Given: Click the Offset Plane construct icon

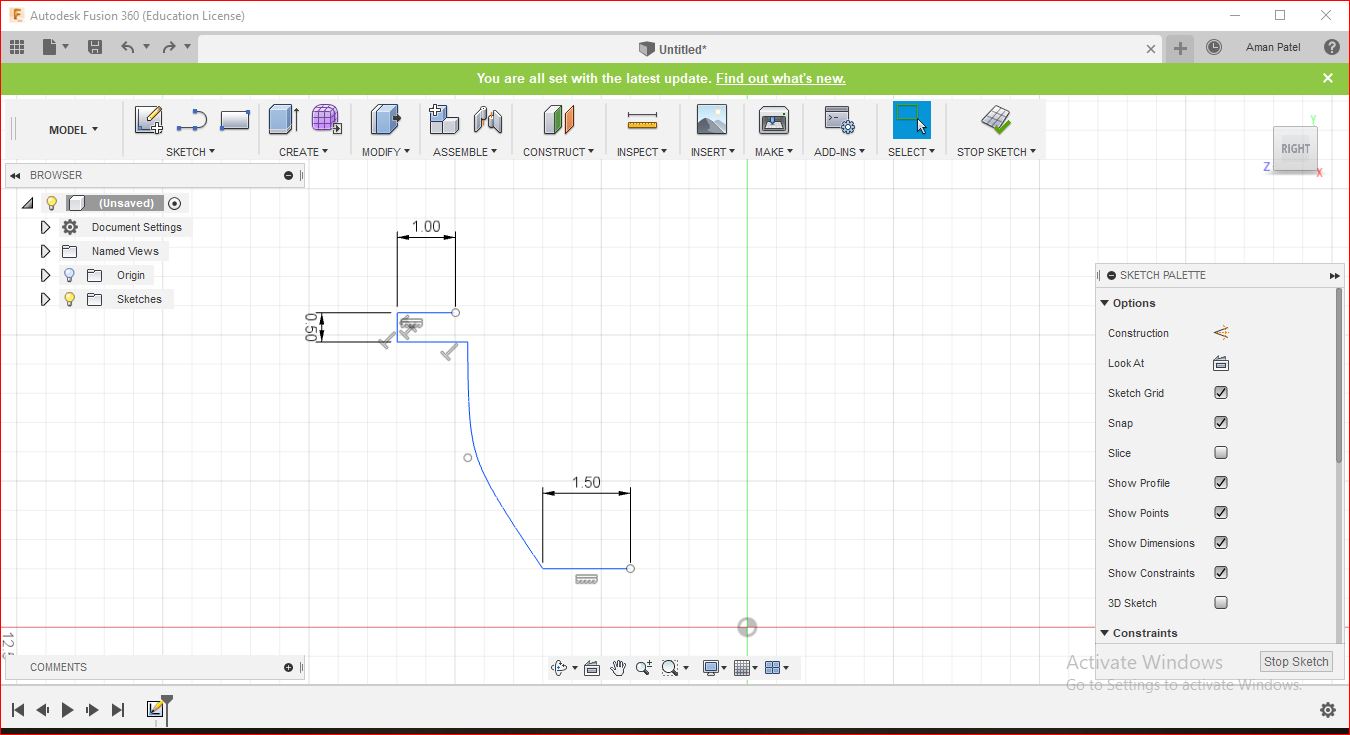Looking at the screenshot, I should coord(559,120).
